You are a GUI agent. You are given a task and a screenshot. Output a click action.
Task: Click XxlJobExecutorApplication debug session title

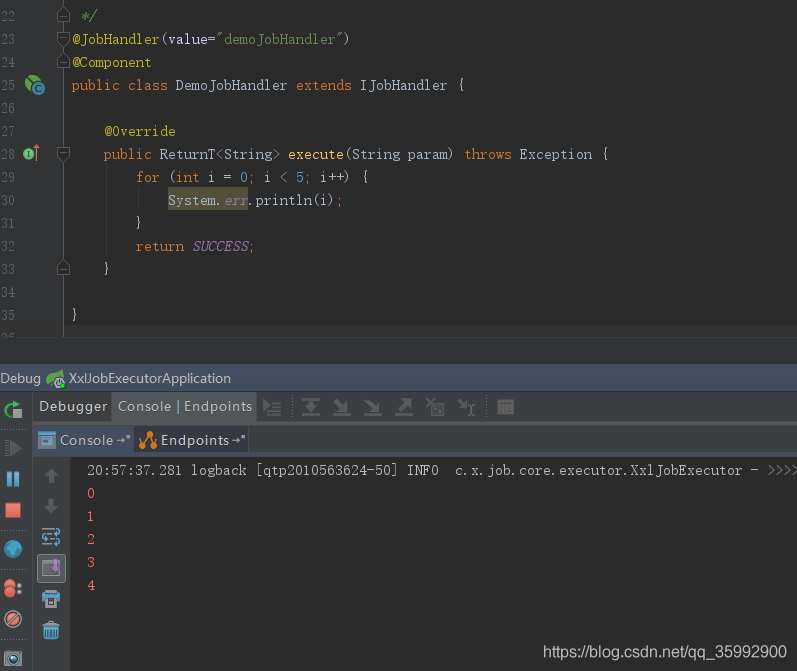(x=149, y=378)
